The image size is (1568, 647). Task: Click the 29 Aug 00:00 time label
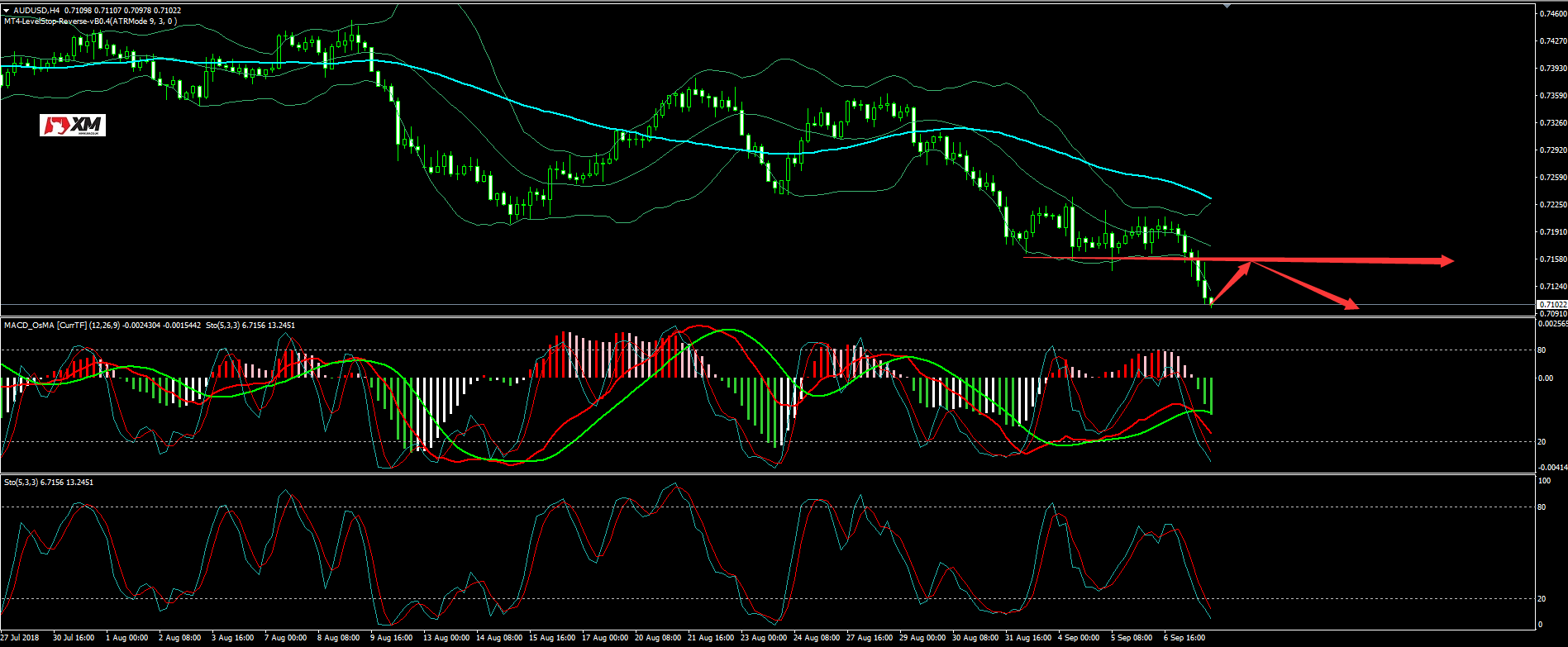point(922,638)
